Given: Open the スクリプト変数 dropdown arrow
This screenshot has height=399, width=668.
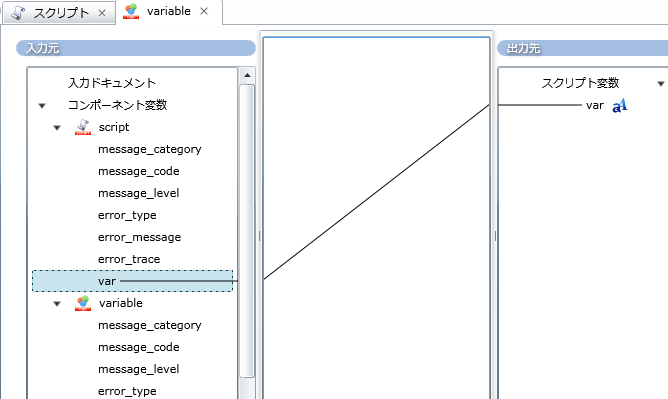Looking at the screenshot, I should 660,83.
